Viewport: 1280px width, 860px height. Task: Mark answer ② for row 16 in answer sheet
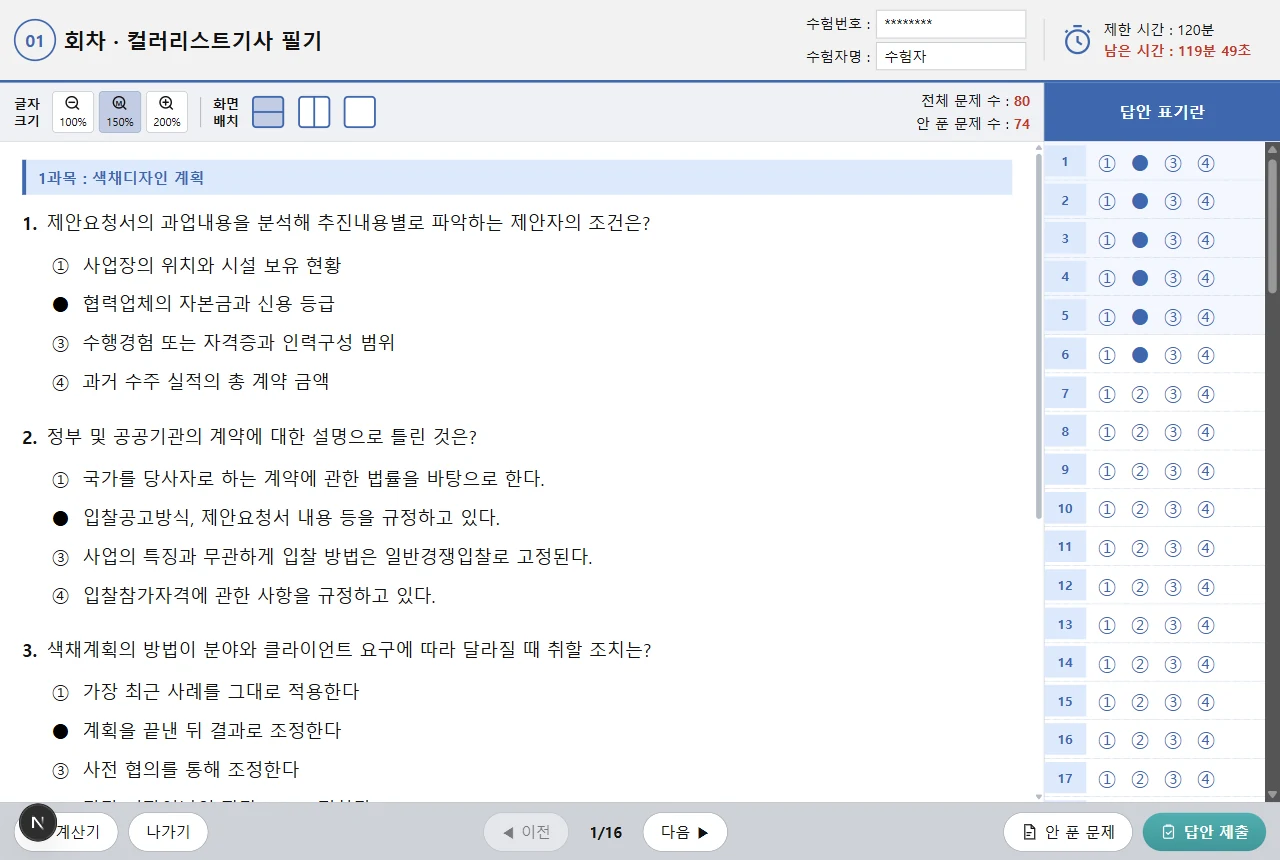pyautogui.click(x=1139, y=740)
